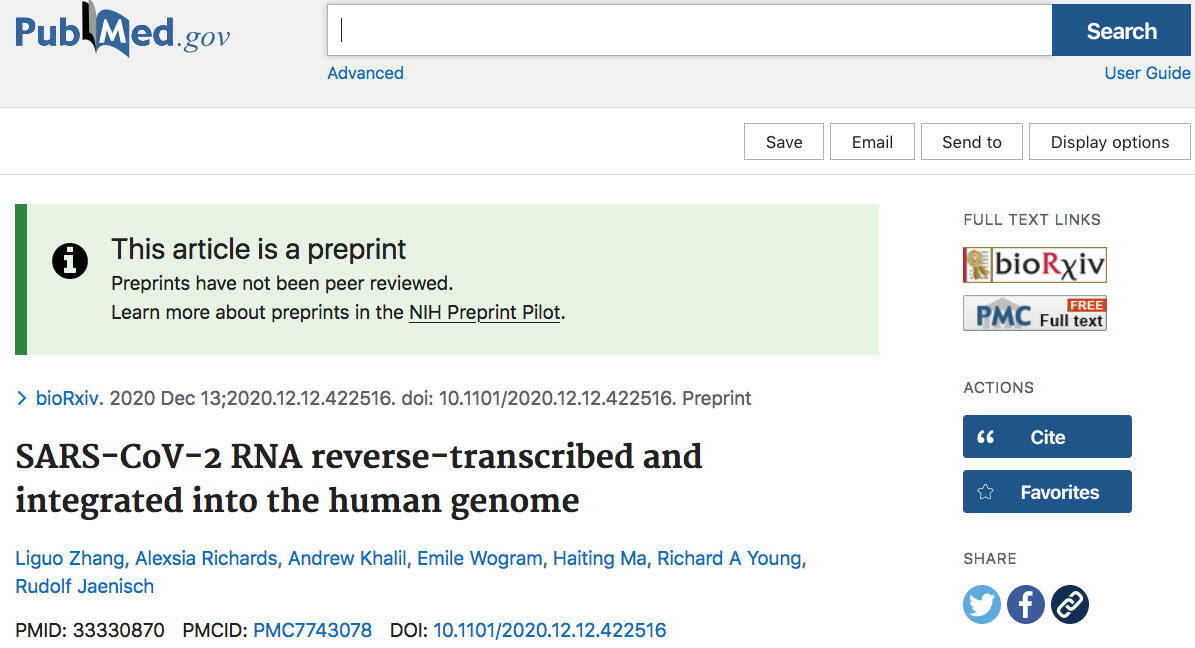Open NIH Preprint Pilot link

(x=484, y=312)
